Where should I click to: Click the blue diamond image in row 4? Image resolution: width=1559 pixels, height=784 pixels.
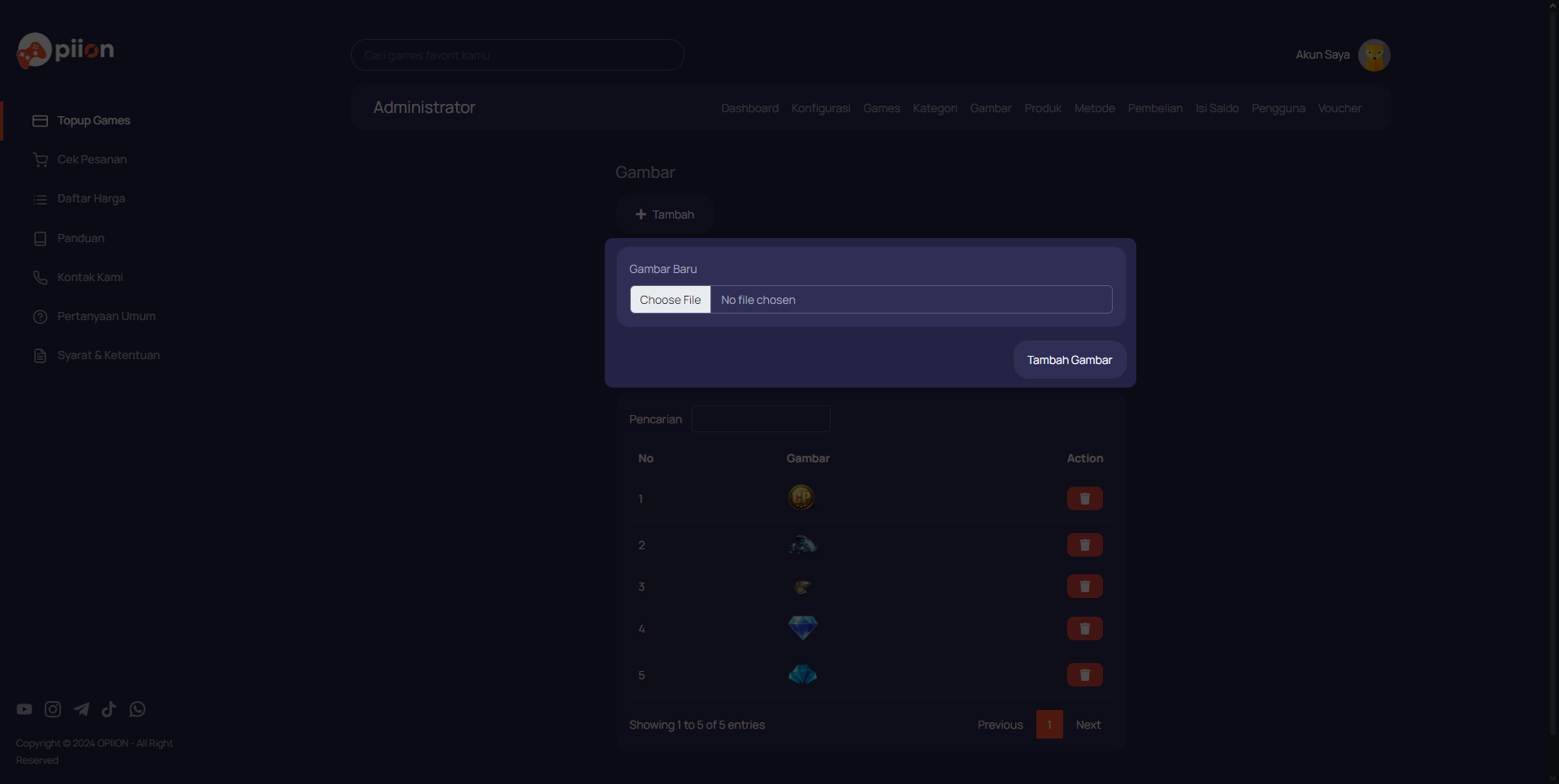[x=803, y=627]
